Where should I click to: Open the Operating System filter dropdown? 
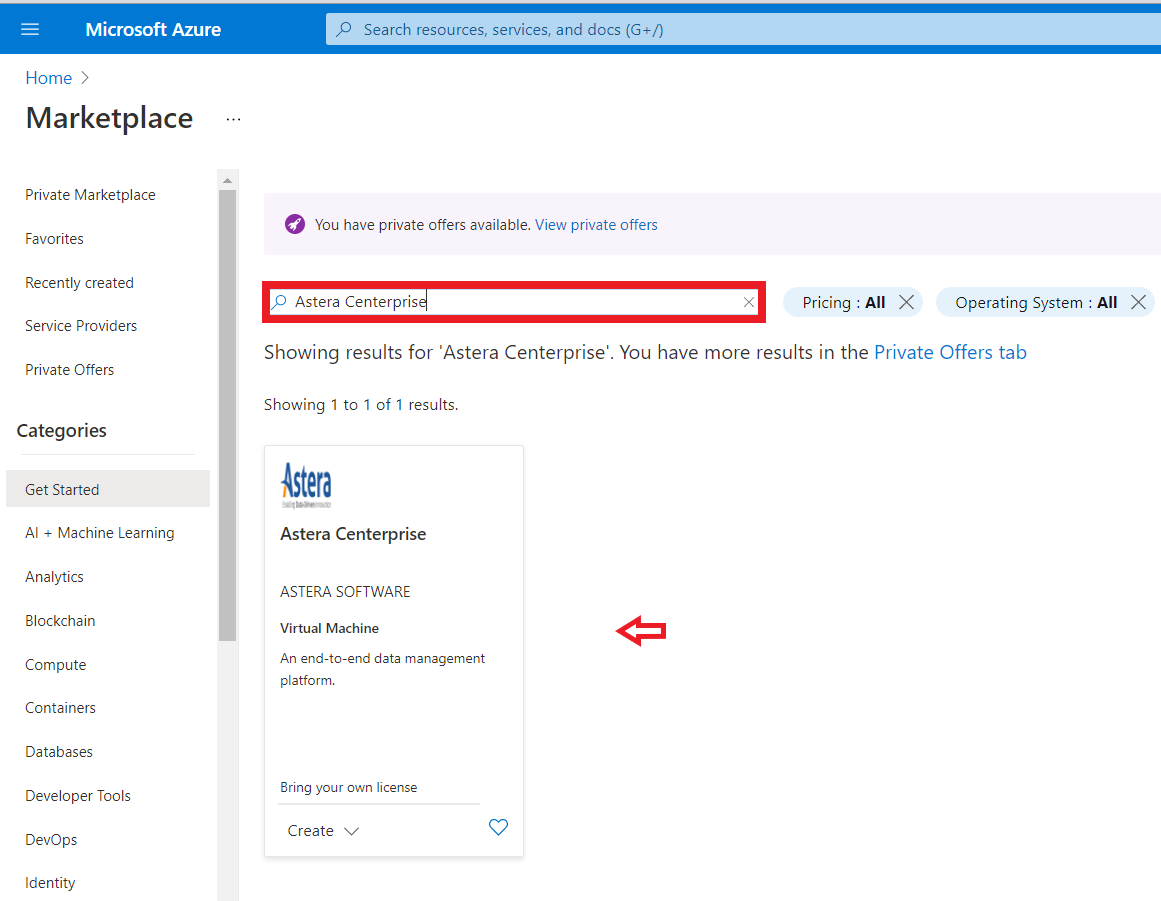coord(1035,302)
